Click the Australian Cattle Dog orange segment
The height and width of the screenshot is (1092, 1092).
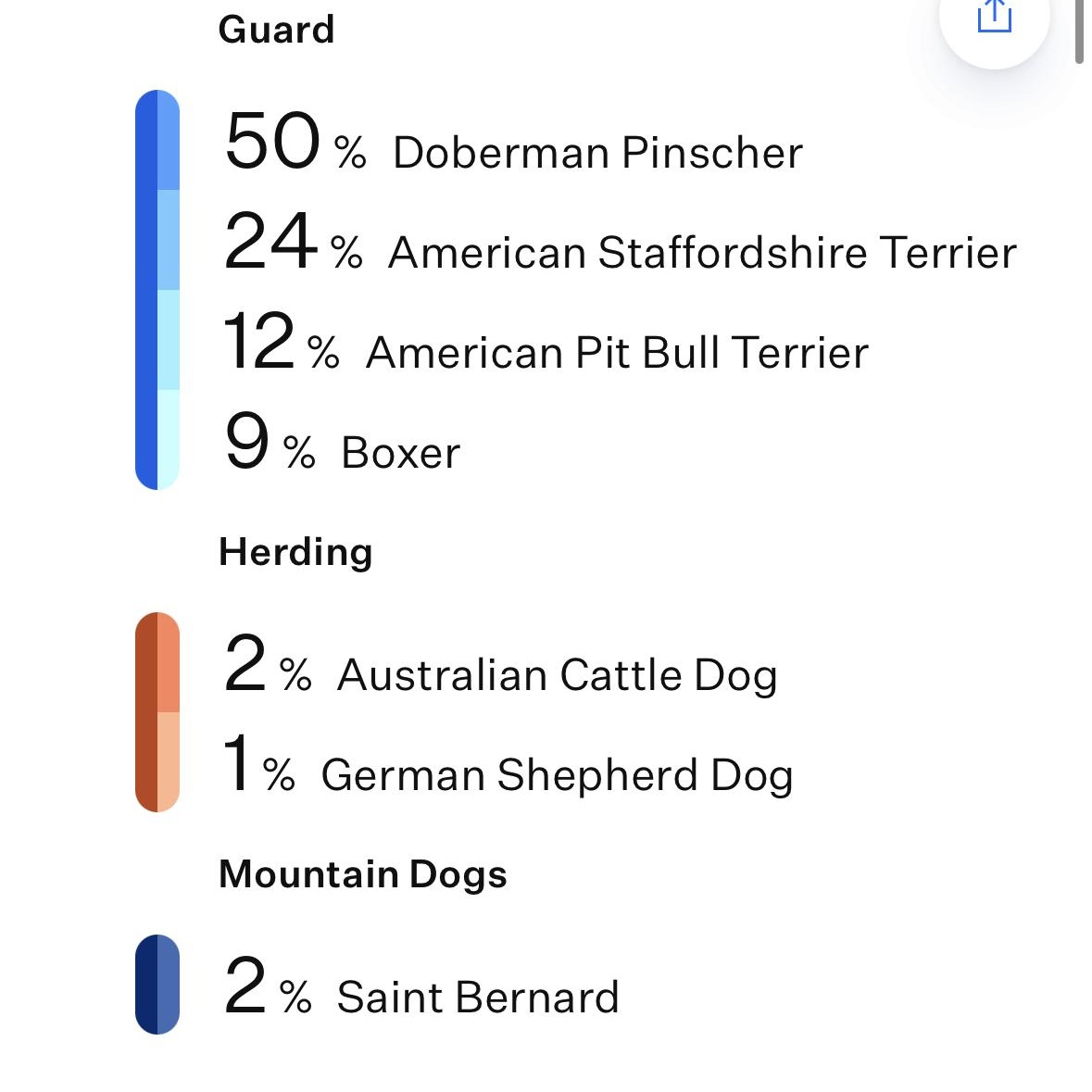coord(169,662)
